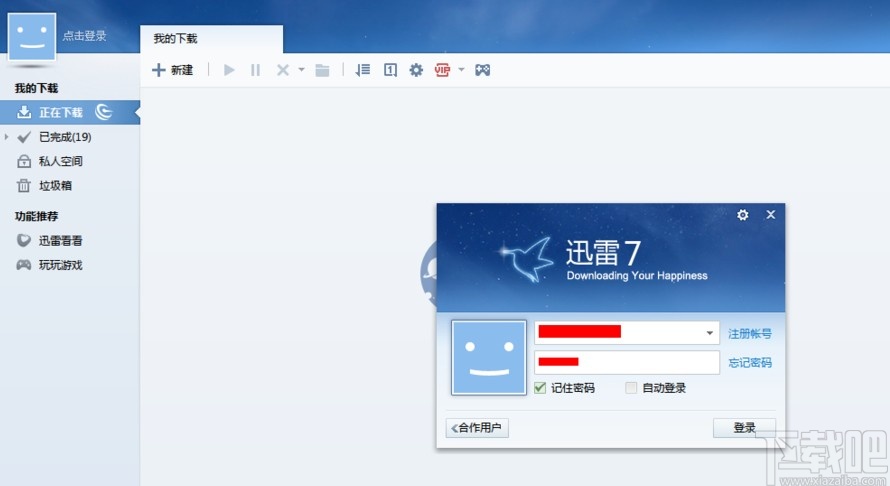
Task: Click the username input field
Action: point(627,333)
